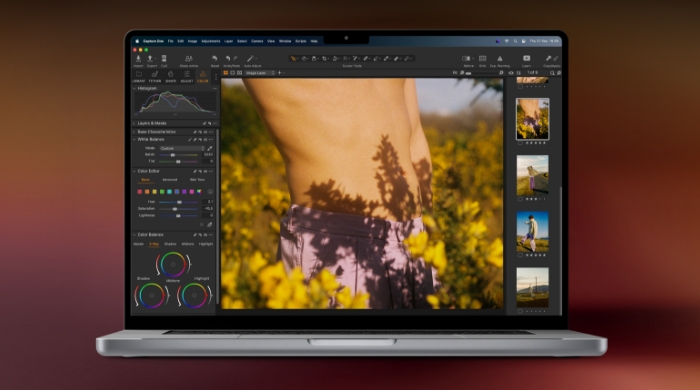The width and height of the screenshot is (700, 390).
Task: Switch to the ADJUST tool tab
Action: click(x=187, y=76)
